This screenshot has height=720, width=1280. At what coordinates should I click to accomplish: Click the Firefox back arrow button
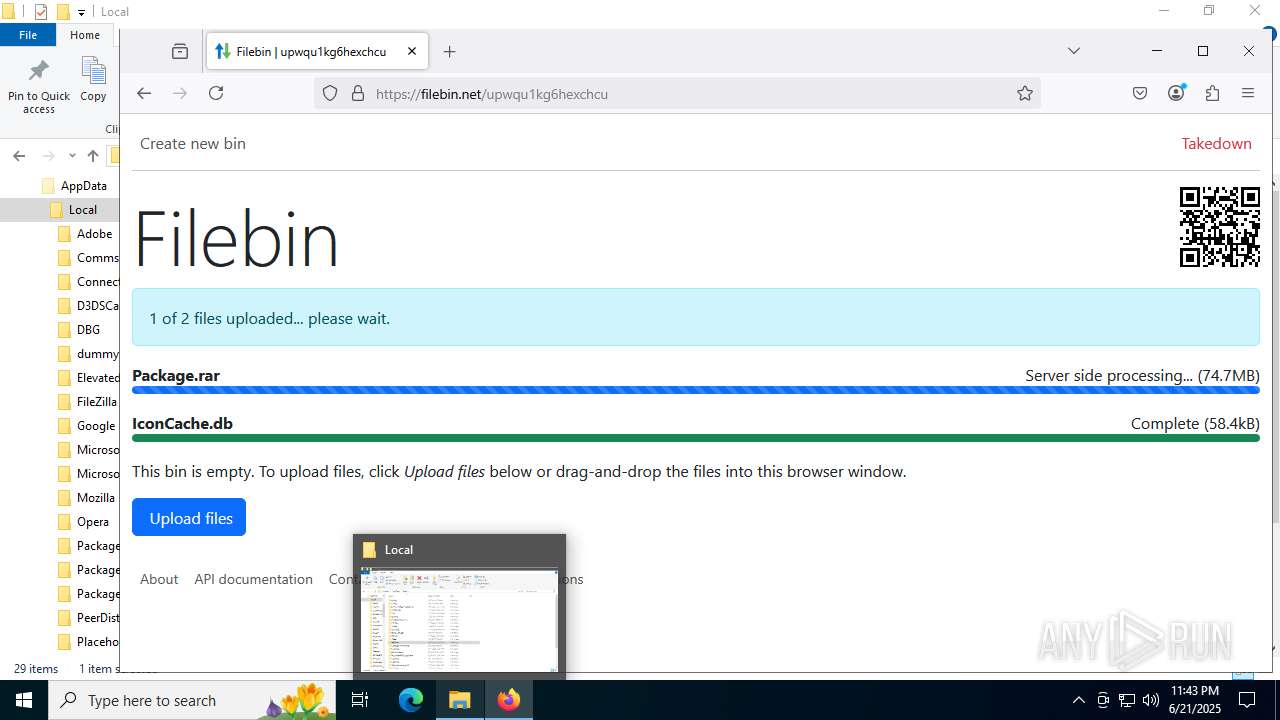(x=144, y=93)
